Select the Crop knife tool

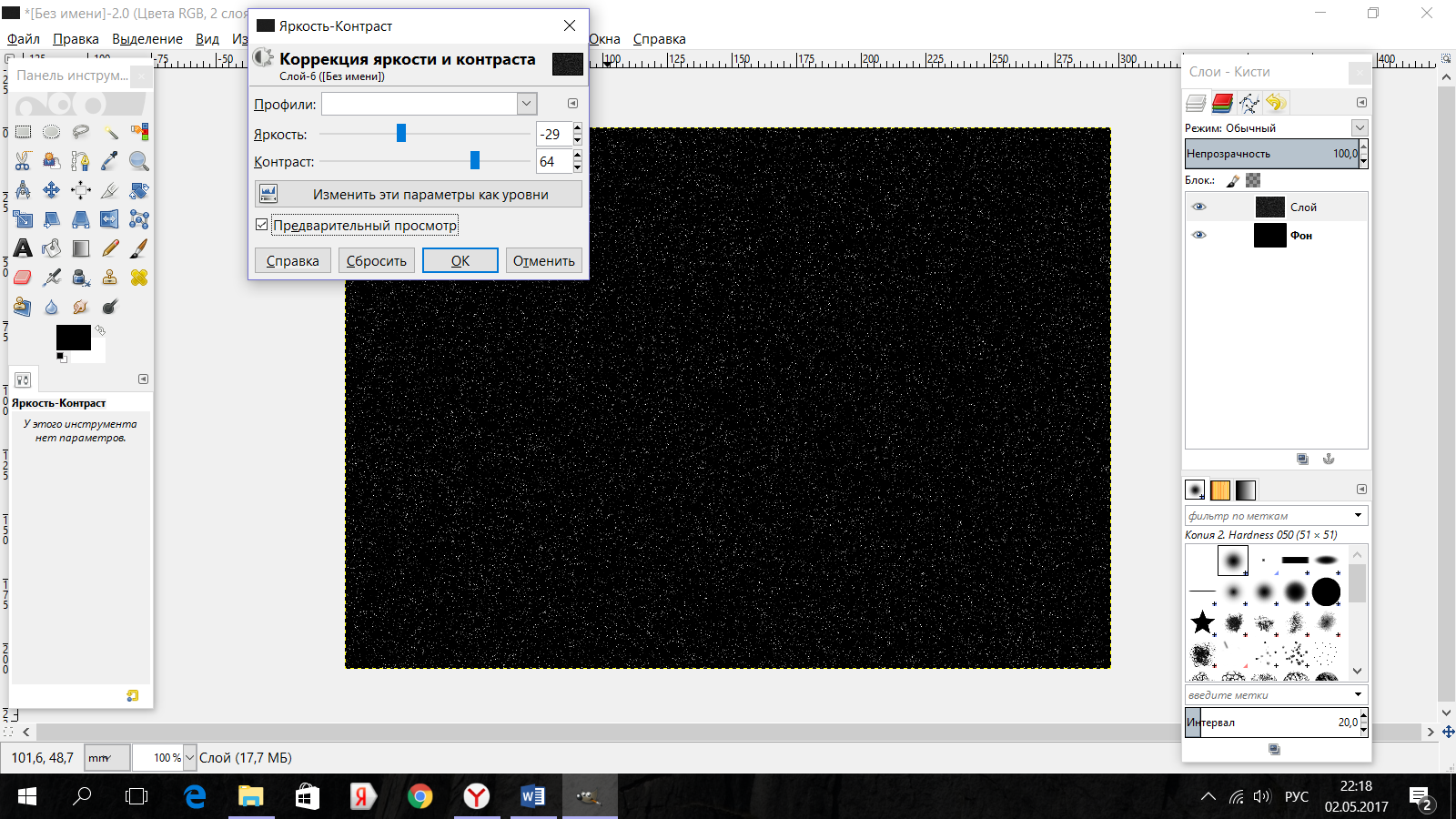(110, 190)
